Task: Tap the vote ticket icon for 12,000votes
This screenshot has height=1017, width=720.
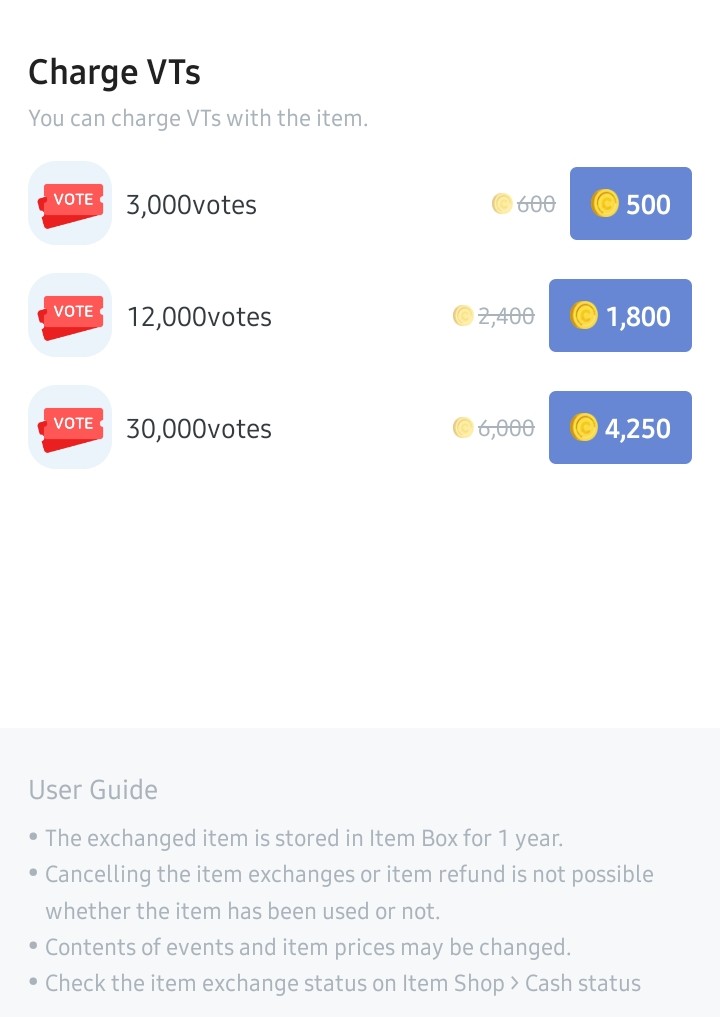Action: [x=70, y=315]
